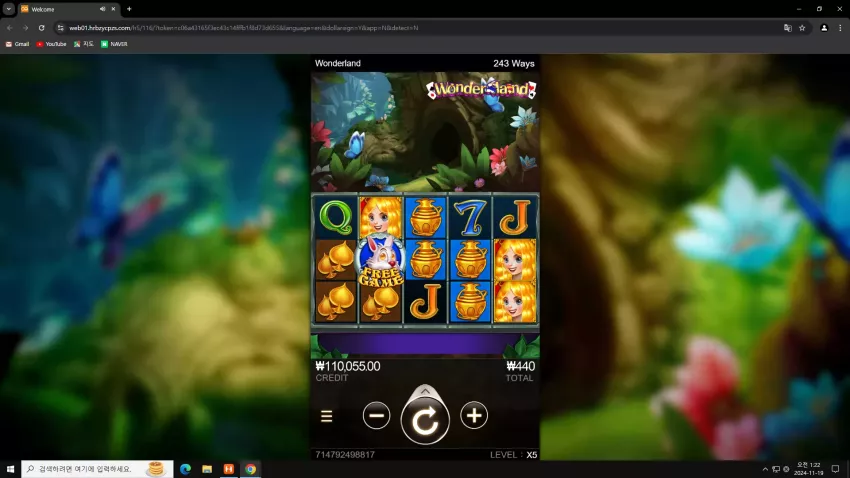Screen dimensions: 850x478
Task: Open the YouTube bookmark
Action: coord(51,44)
